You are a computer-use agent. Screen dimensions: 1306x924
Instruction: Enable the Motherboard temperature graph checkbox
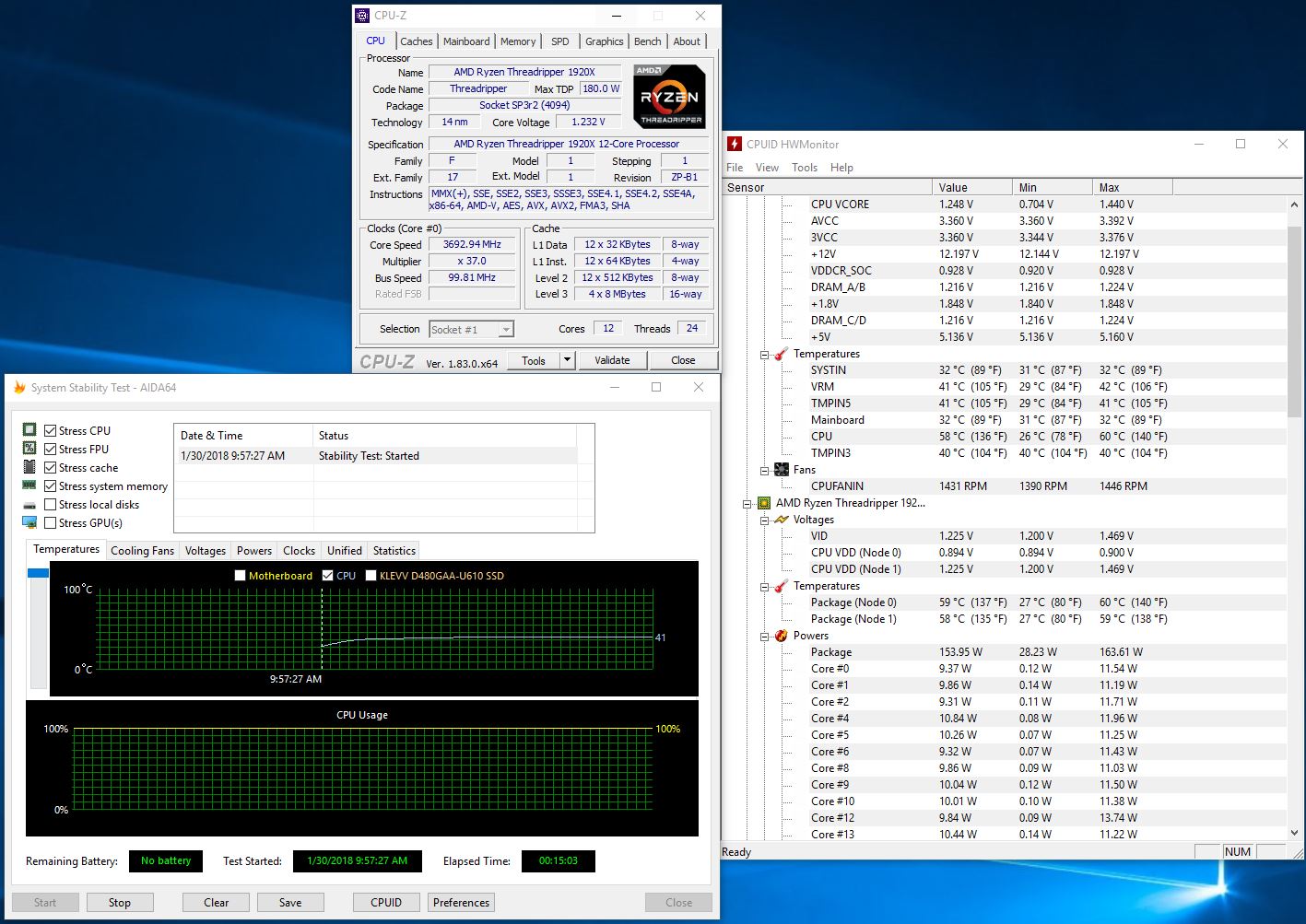[241, 576]
